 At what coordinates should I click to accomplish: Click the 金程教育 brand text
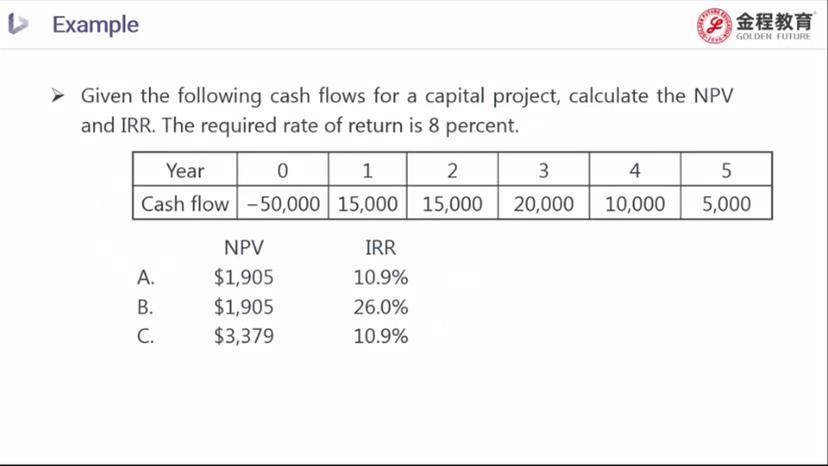[775, 21]
